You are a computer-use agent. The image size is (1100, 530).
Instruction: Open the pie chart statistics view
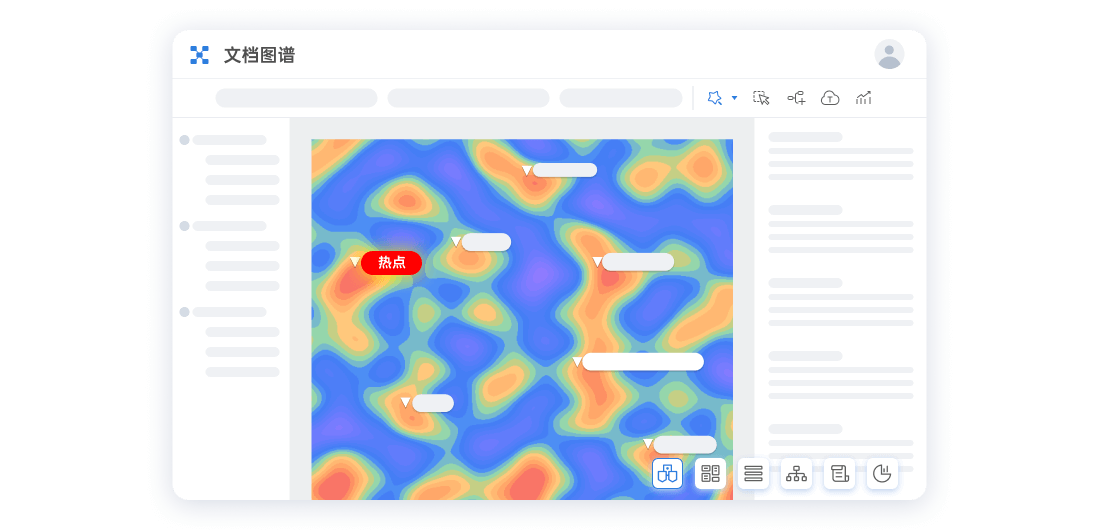click(x=883, y=474)
